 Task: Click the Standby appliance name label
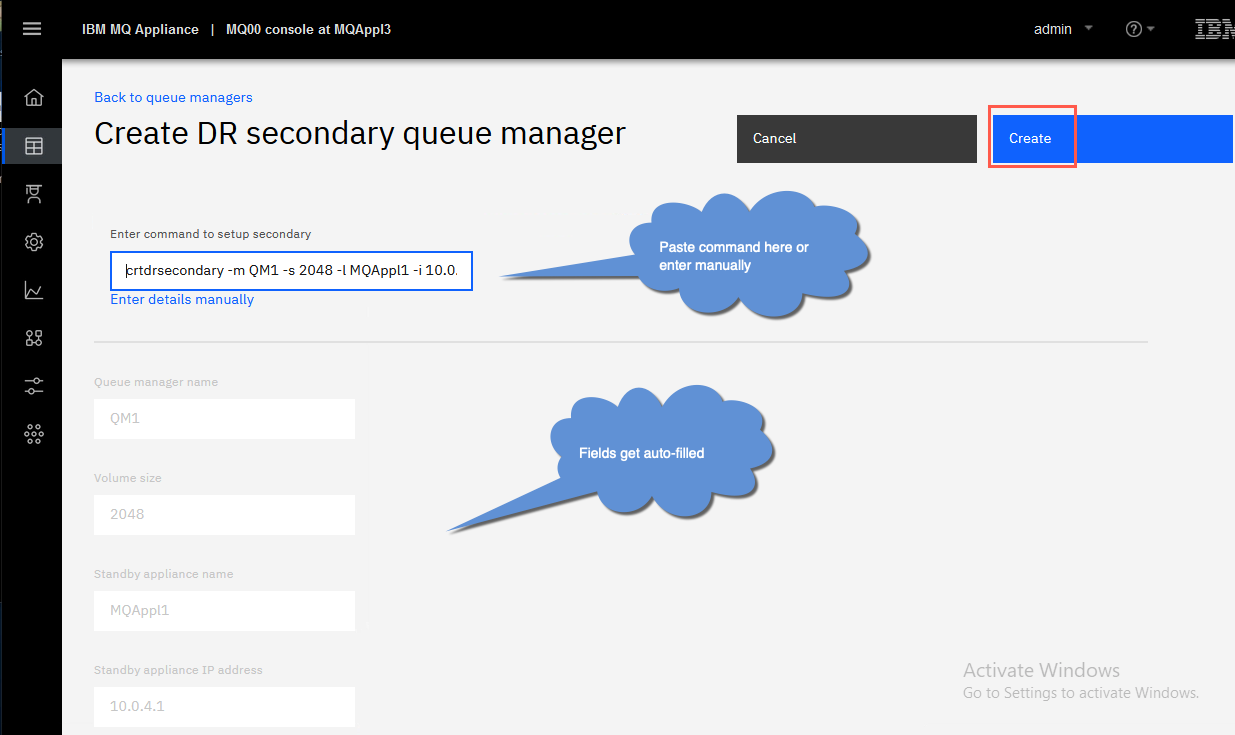click(164, 574)
